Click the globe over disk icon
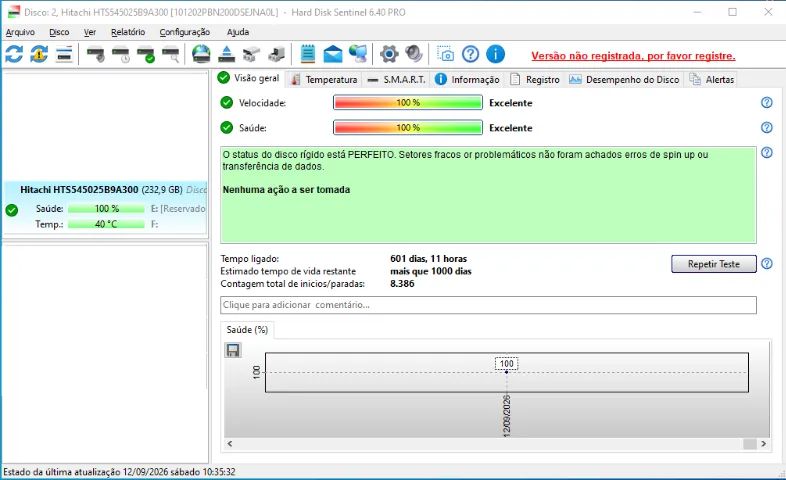The height and width of the screenshot is (480, 786). [201, 54]
